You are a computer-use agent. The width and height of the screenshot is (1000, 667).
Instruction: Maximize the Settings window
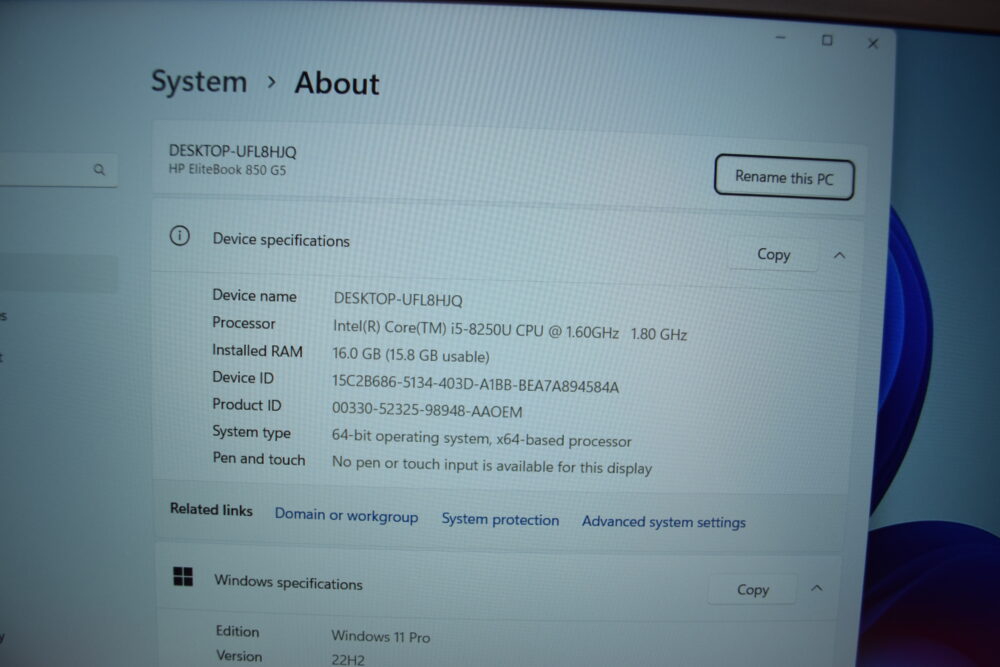[827, 40]
